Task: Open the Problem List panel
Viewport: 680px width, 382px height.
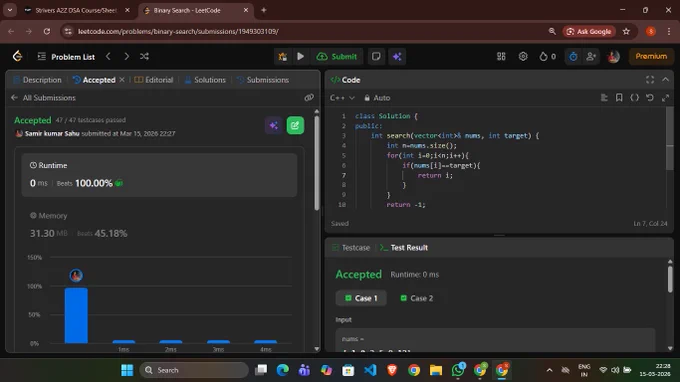Action: click(x=66, y=57)
